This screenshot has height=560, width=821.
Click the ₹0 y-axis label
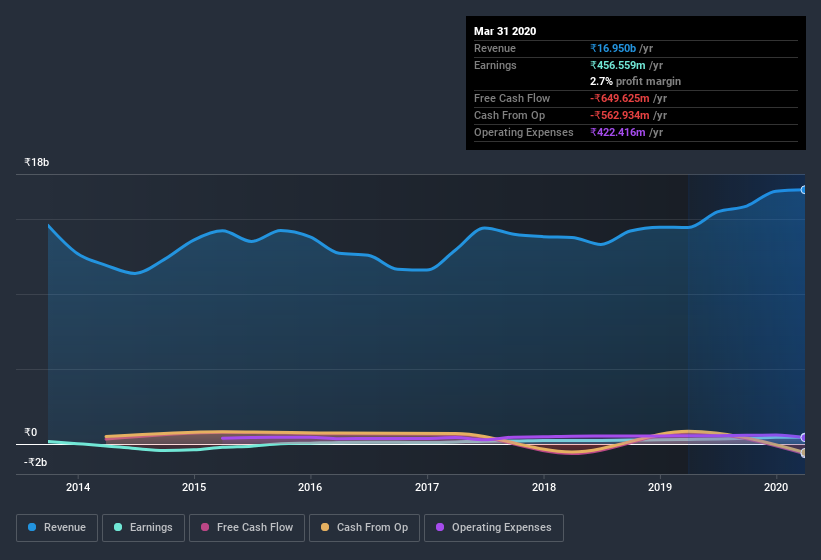[31, 432]
